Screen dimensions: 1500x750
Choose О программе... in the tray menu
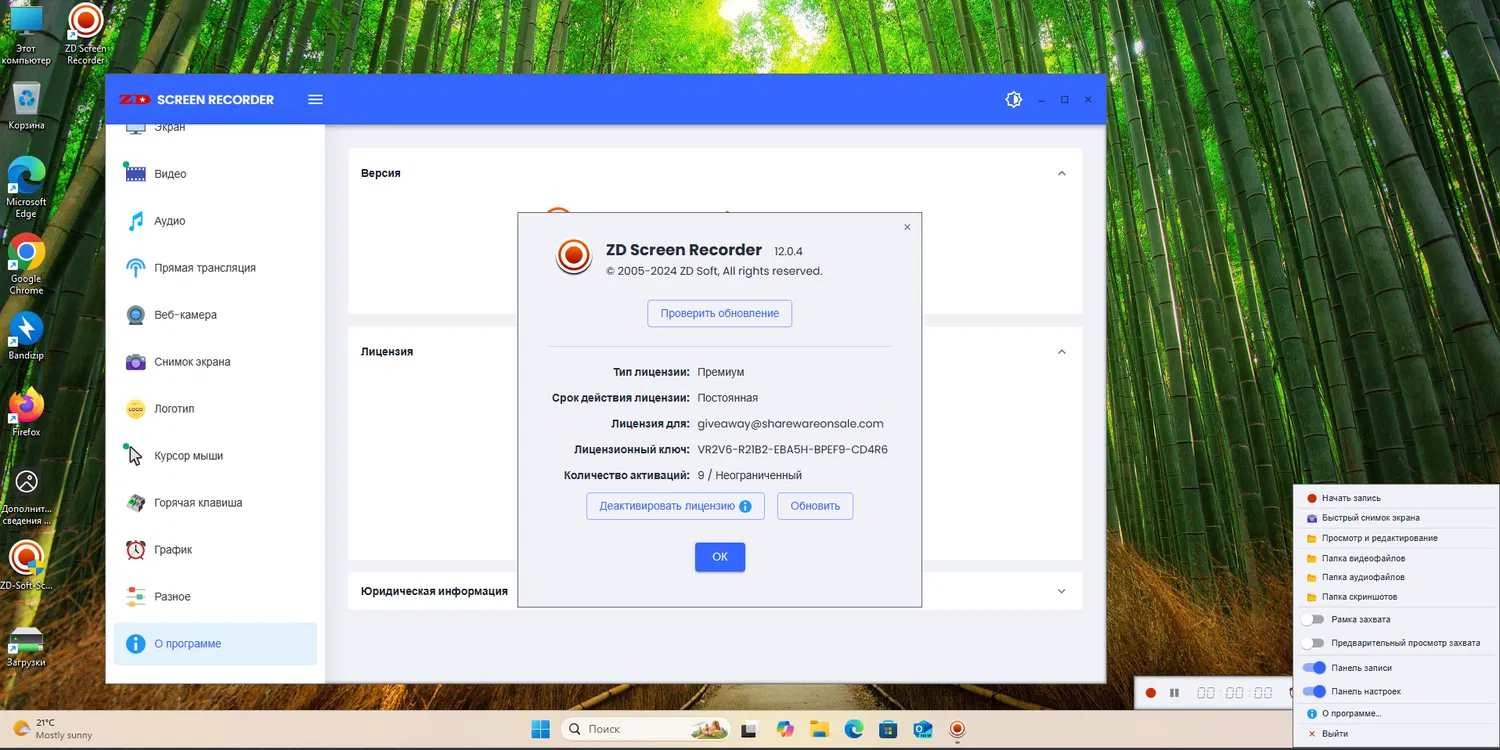(x=1396, y=714)
